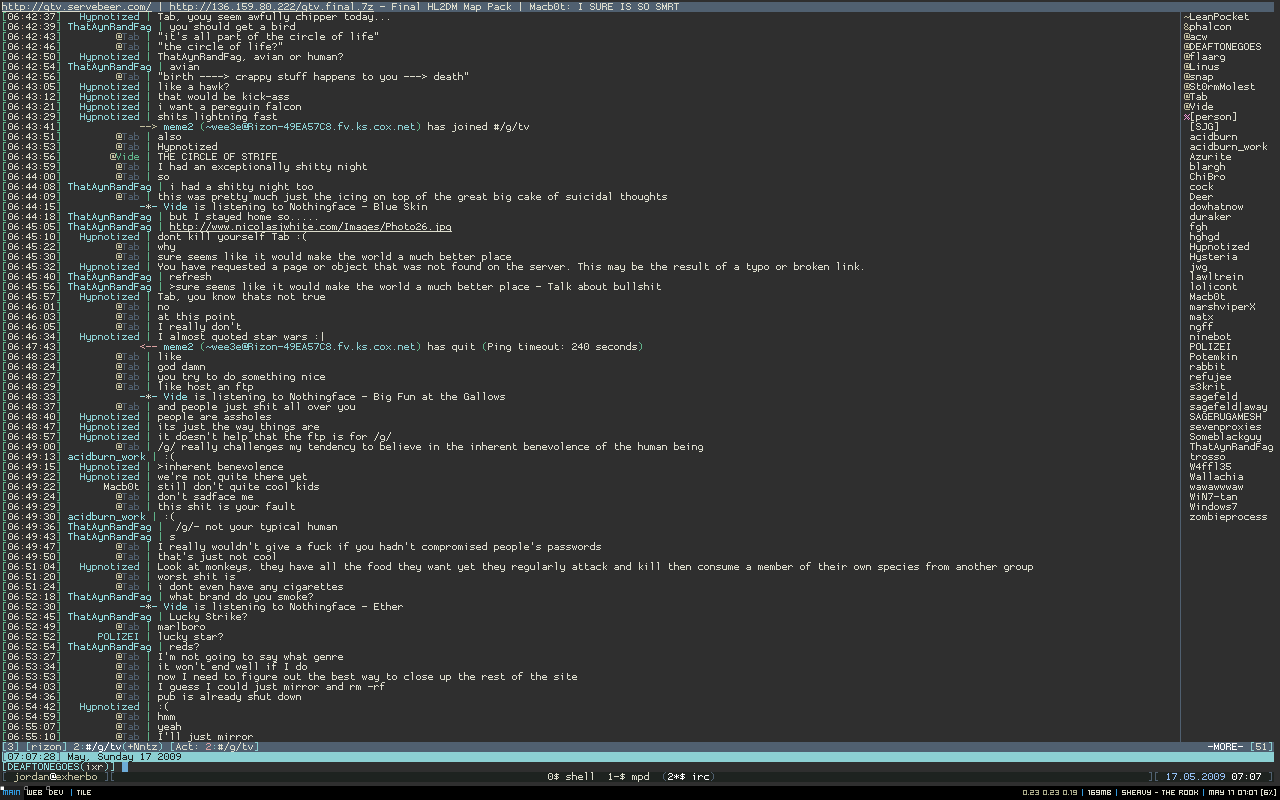Screen dimensions: 1280x800
Task: Click the [Act: 2:#/g/tv] activity indicator
Action: tap(215, 747)
